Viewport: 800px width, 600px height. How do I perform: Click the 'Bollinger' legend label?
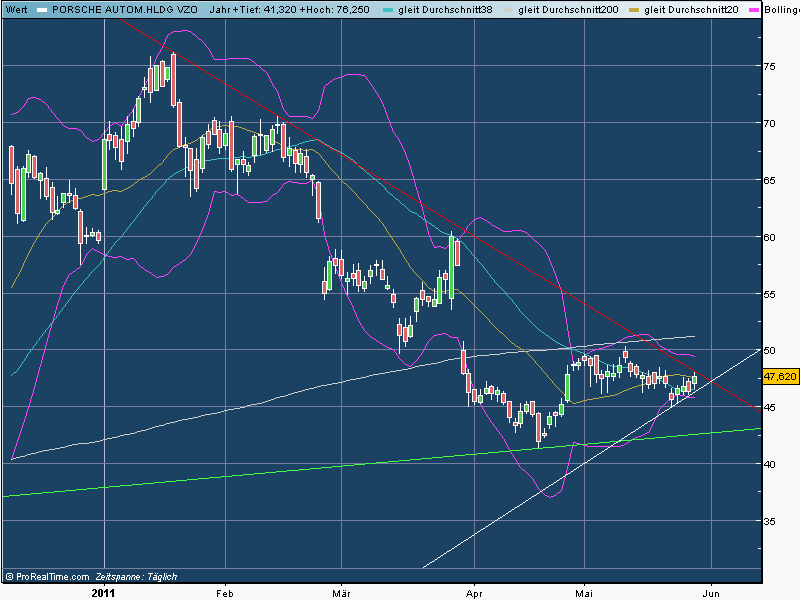(782, 9)
